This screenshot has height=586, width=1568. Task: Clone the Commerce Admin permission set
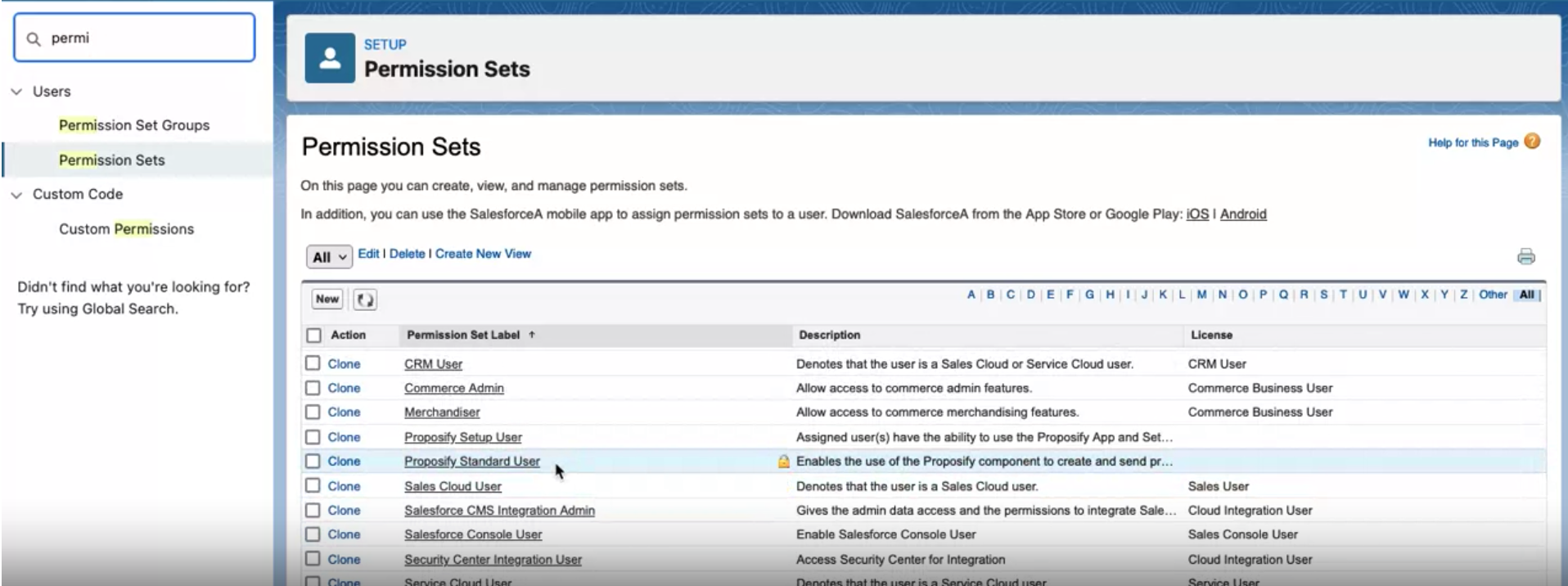tap(344, 388)
